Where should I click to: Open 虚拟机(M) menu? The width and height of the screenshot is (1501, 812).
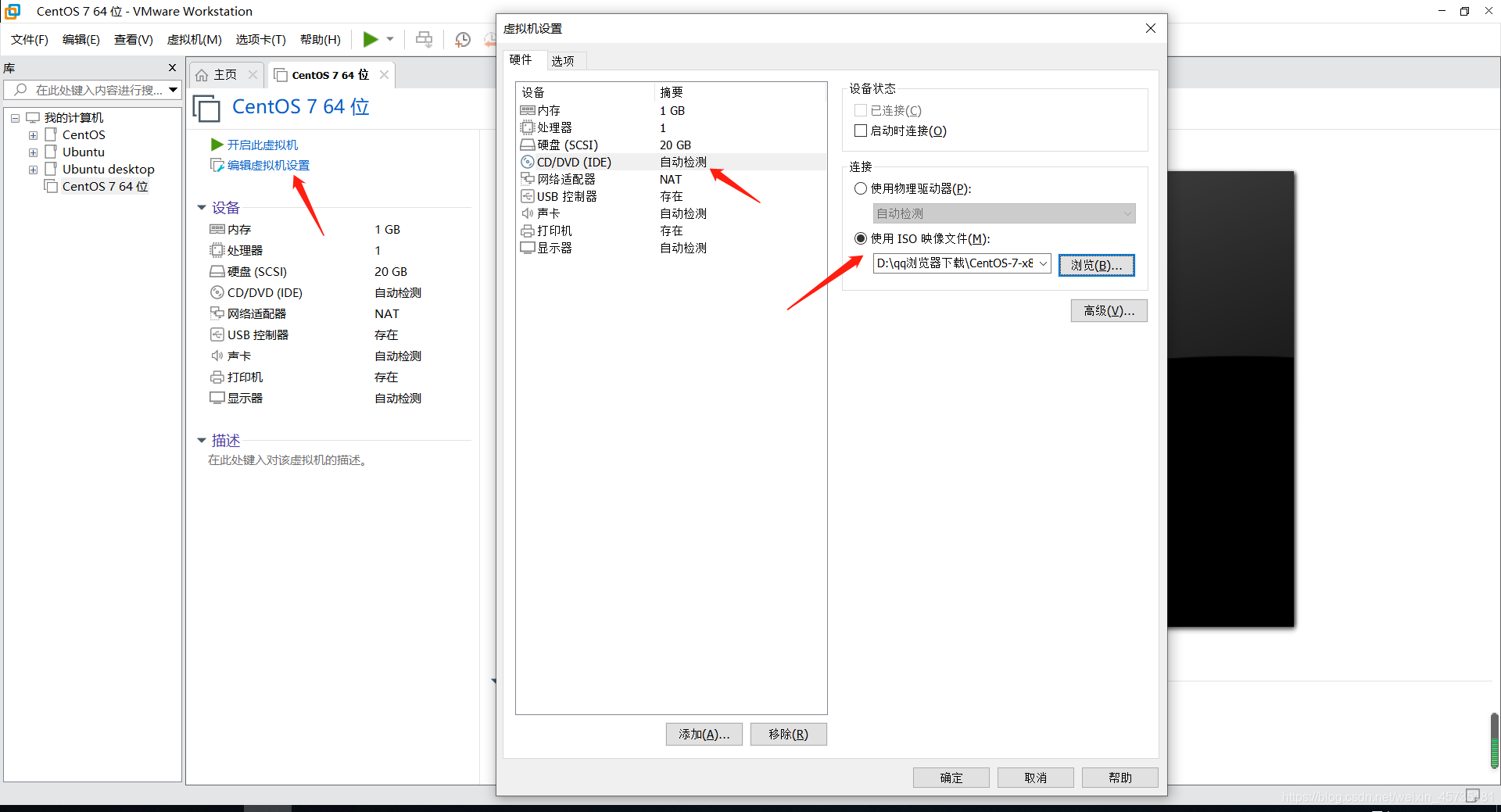click(x=195, y=40)
